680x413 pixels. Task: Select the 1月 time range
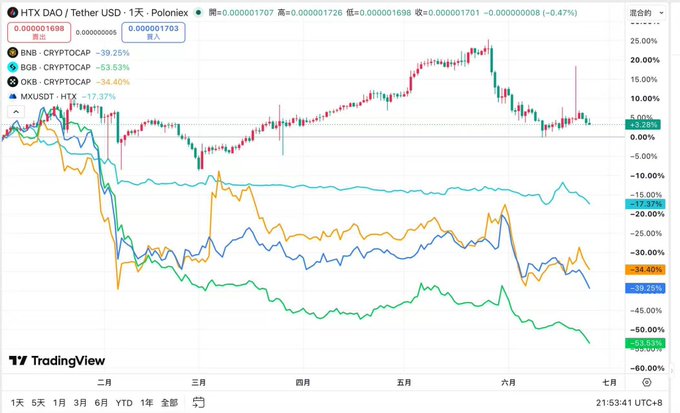coord(59,403)
